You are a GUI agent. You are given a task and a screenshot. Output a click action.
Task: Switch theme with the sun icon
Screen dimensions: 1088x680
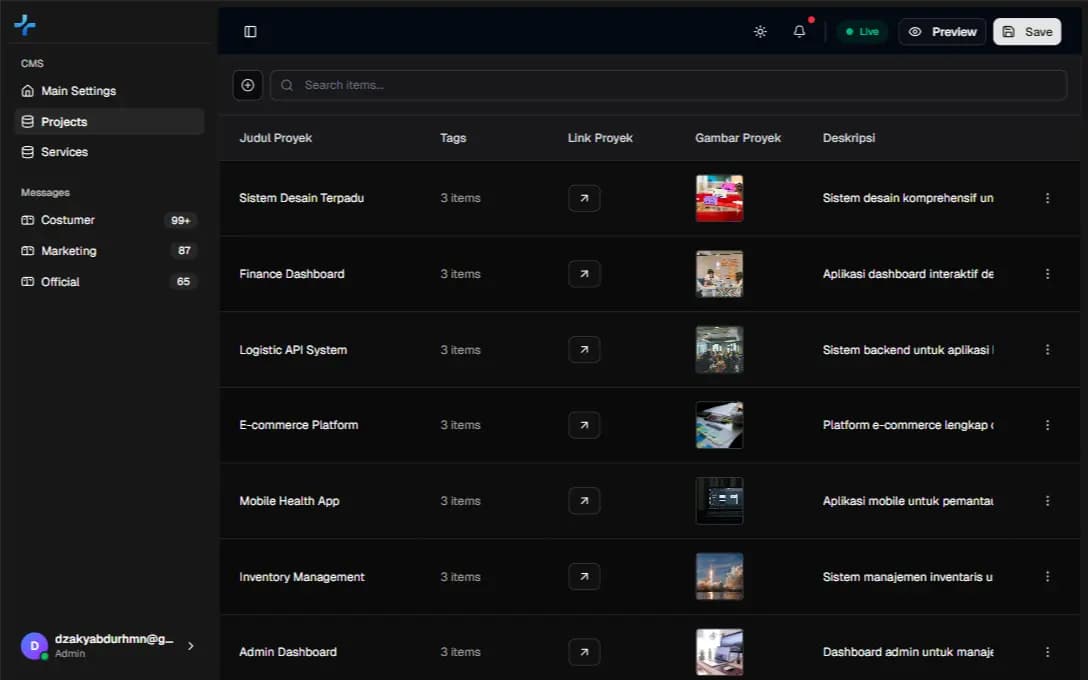point(760,32)
